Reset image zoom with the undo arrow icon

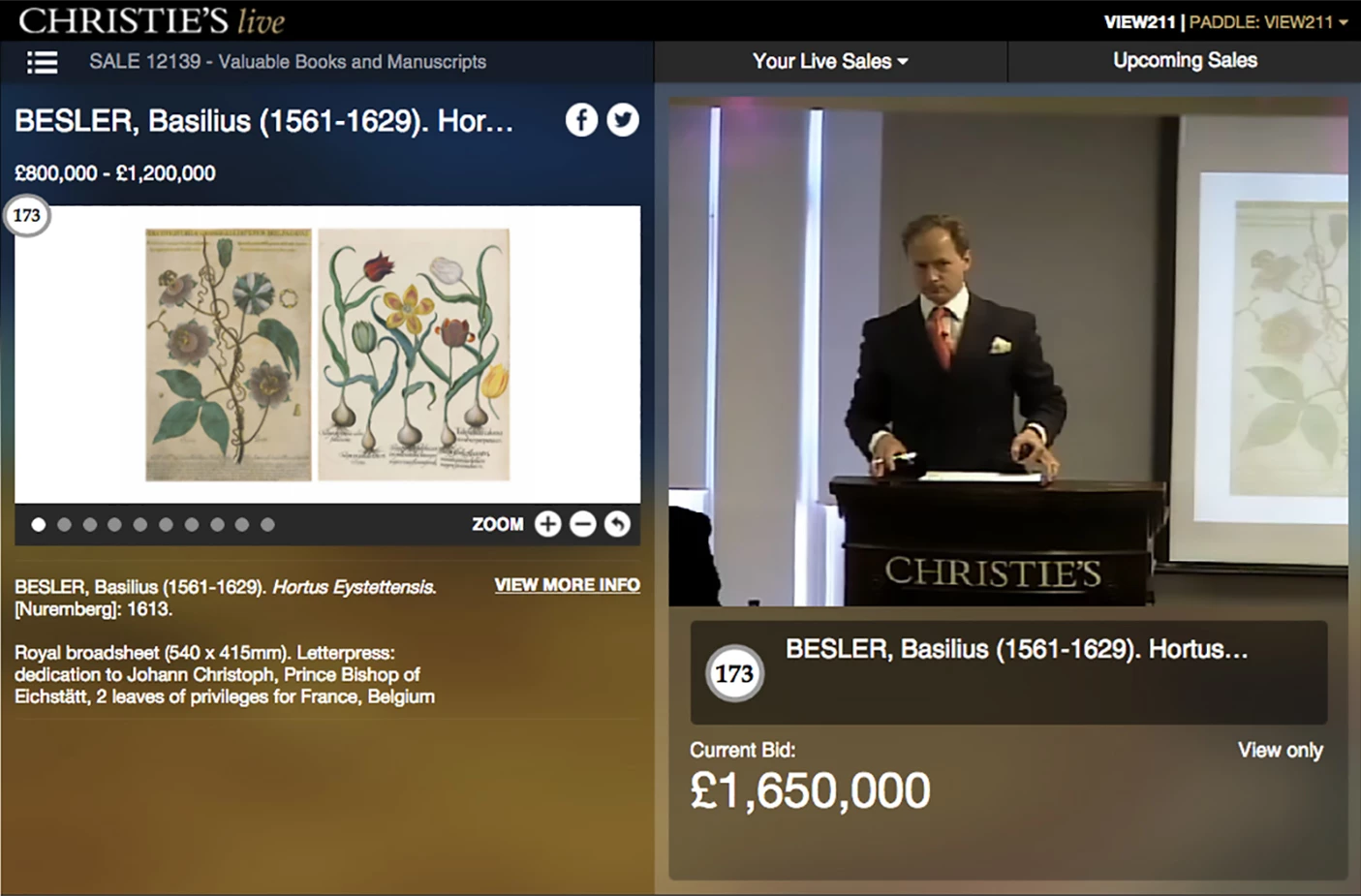pos(617,524)
